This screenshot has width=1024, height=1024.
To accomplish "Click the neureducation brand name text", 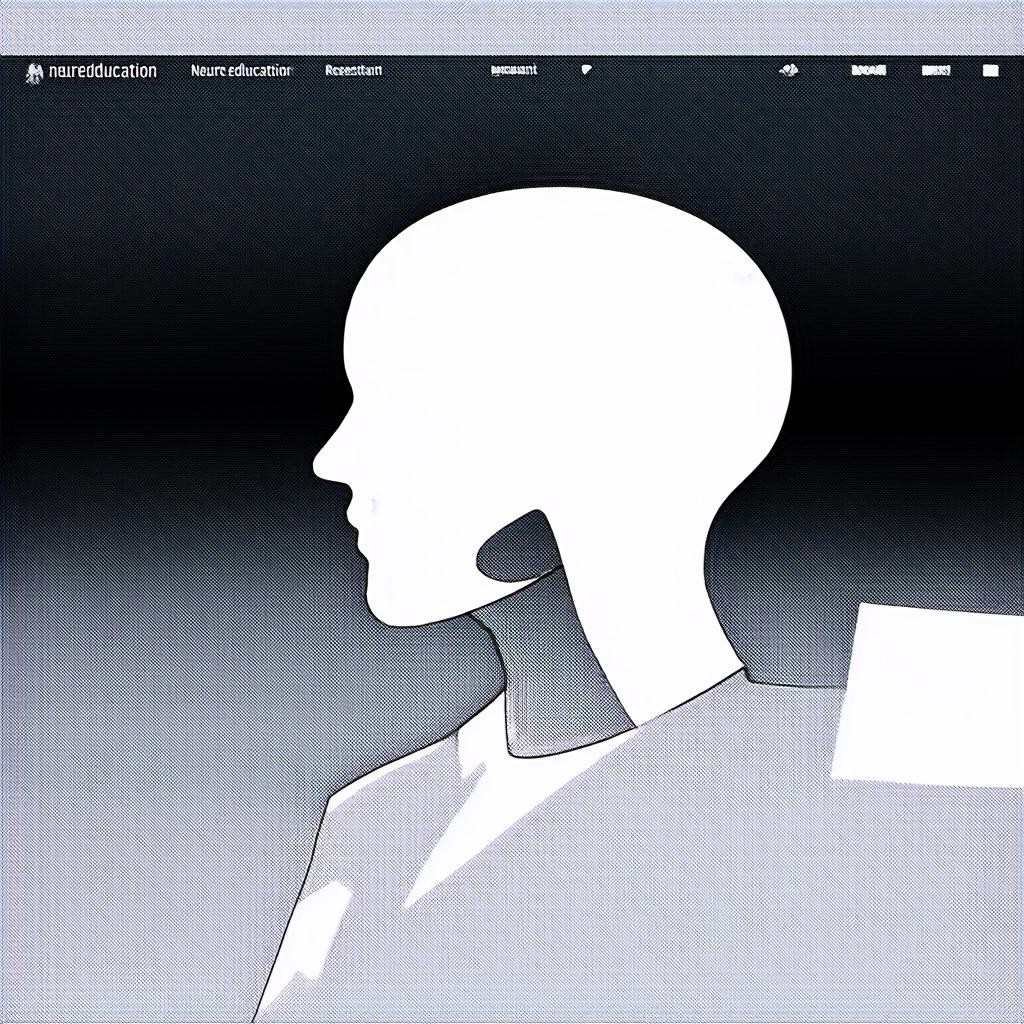I will point(102,71).
